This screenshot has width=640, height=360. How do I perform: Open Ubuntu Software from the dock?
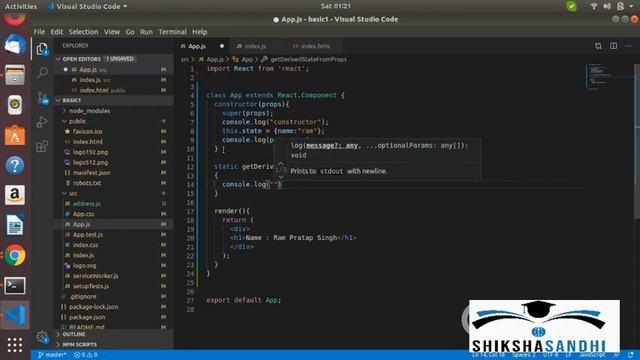(15, 135)
